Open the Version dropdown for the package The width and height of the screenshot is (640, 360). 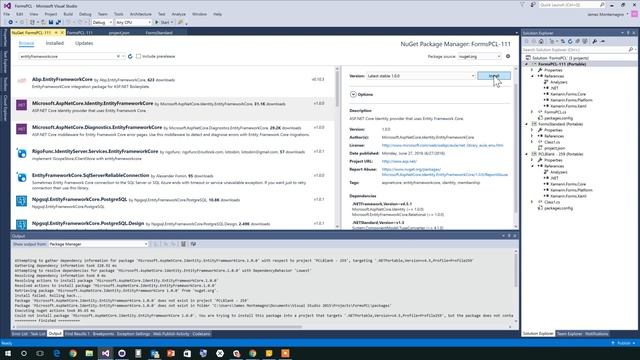point(421,76)
